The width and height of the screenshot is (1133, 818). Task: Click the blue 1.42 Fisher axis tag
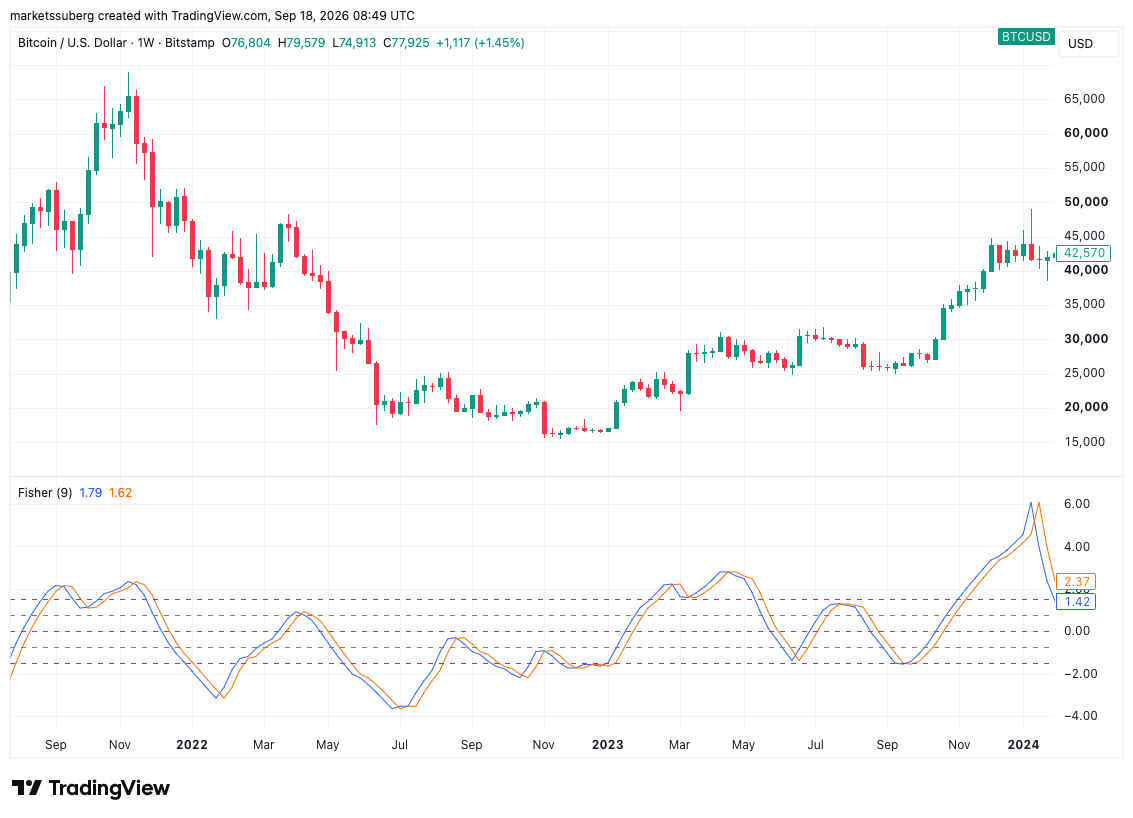click(1076, 601)
